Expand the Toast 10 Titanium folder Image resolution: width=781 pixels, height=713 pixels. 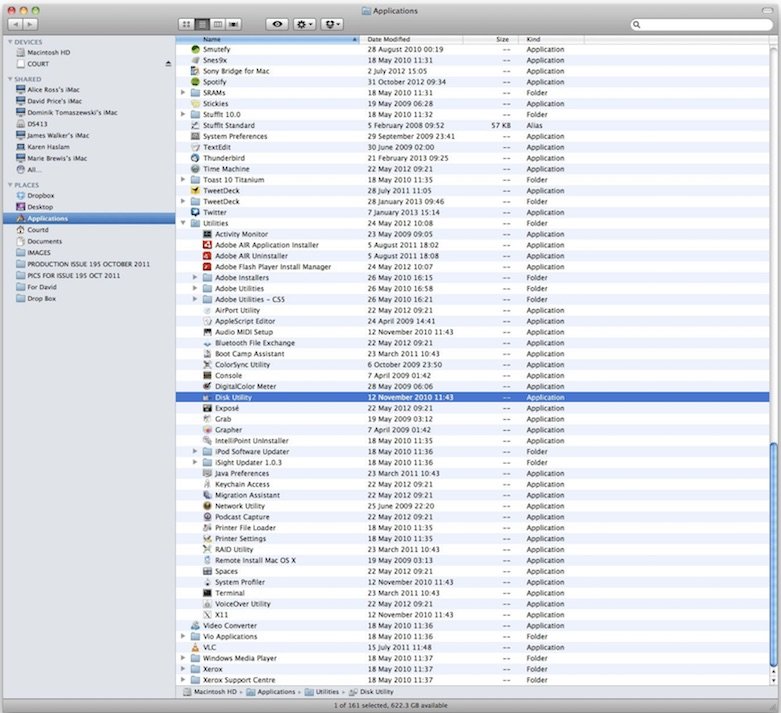183,180
